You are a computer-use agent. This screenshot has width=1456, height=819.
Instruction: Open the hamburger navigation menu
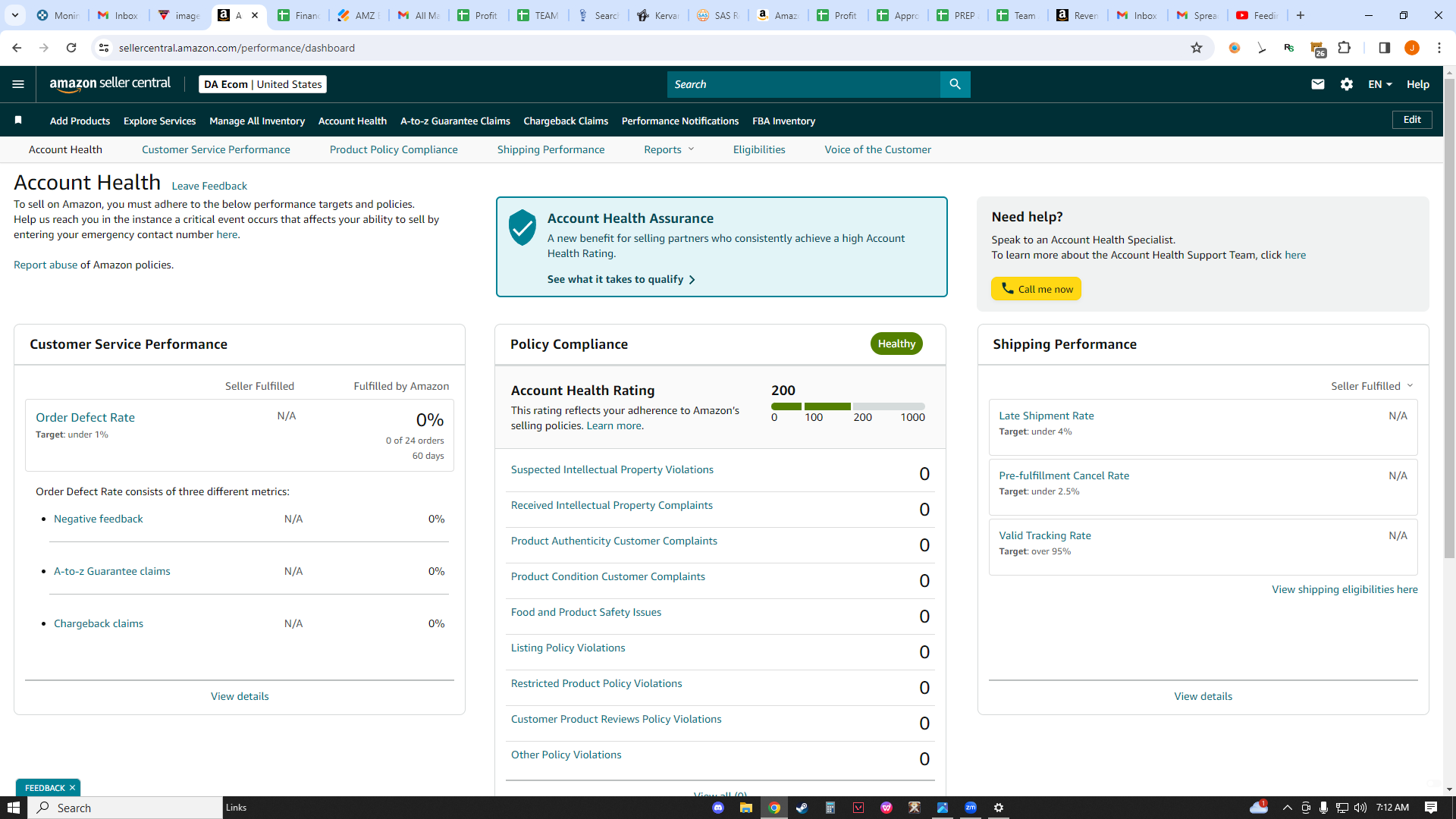18,84
